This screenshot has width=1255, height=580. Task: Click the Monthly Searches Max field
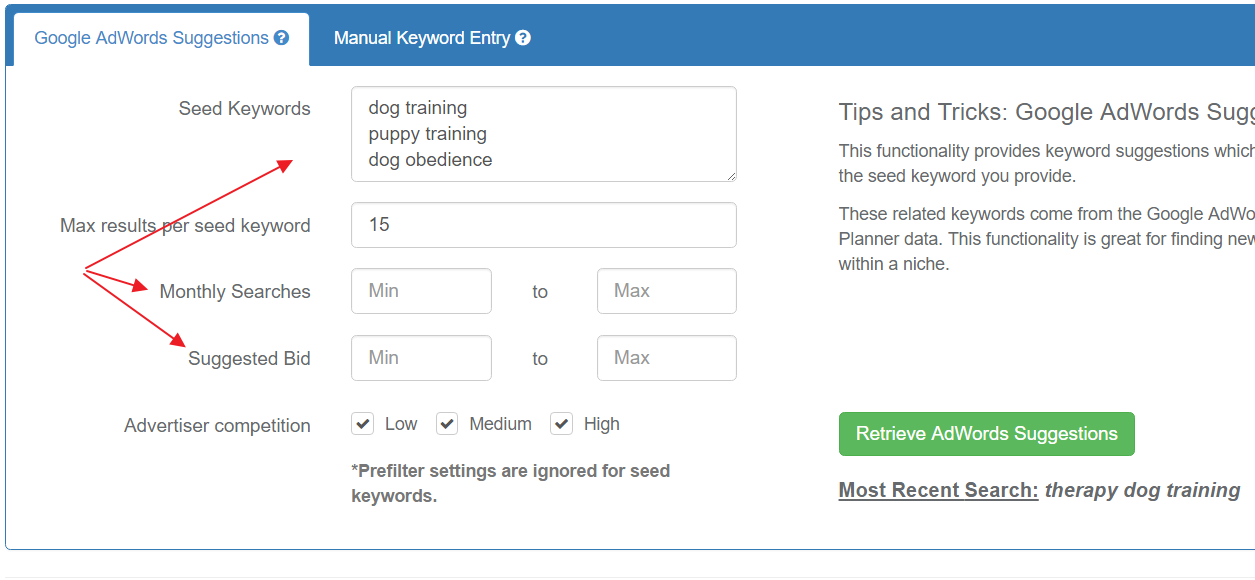point(666,291)
